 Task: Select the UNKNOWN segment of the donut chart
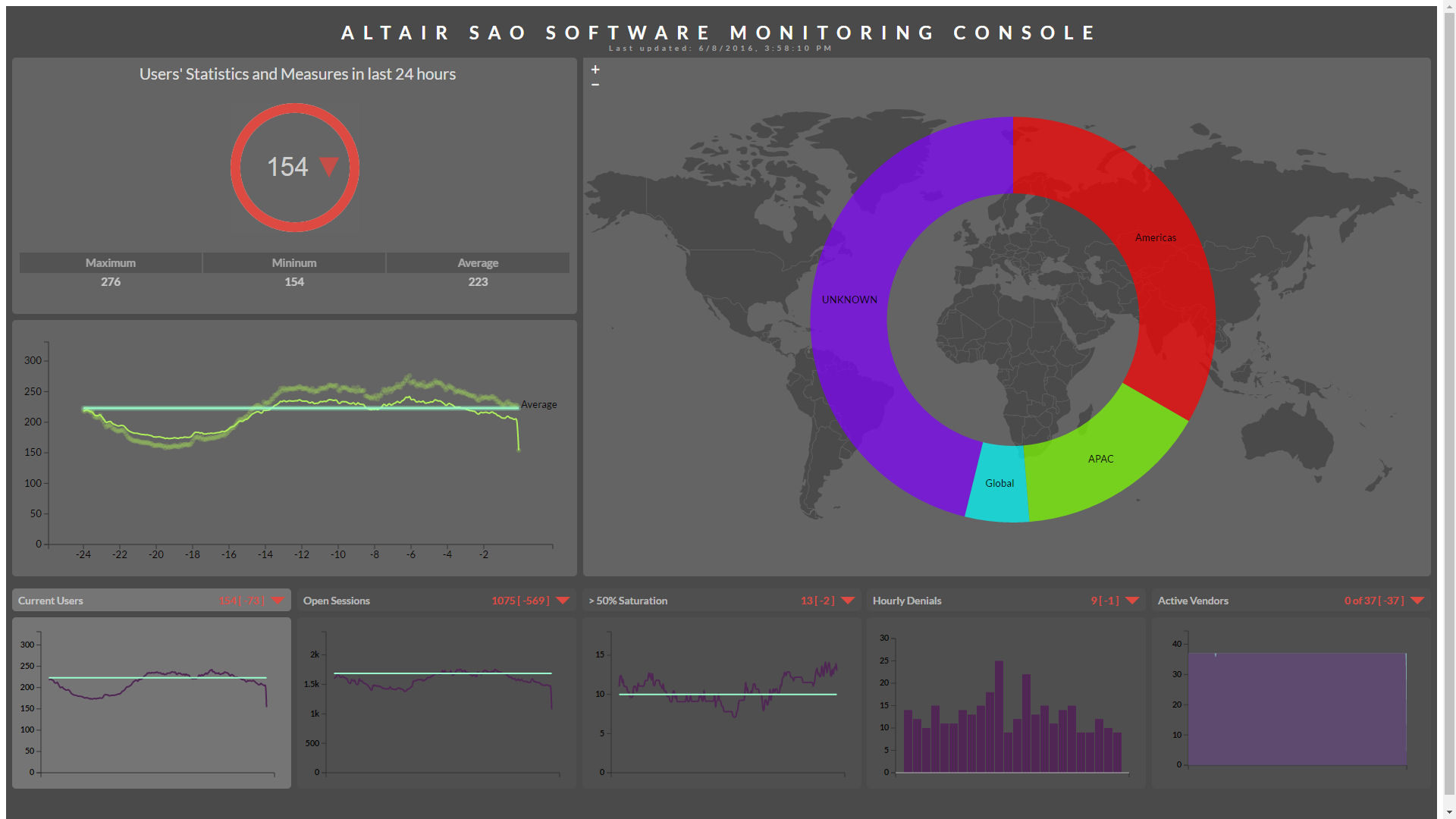[849, 300]
